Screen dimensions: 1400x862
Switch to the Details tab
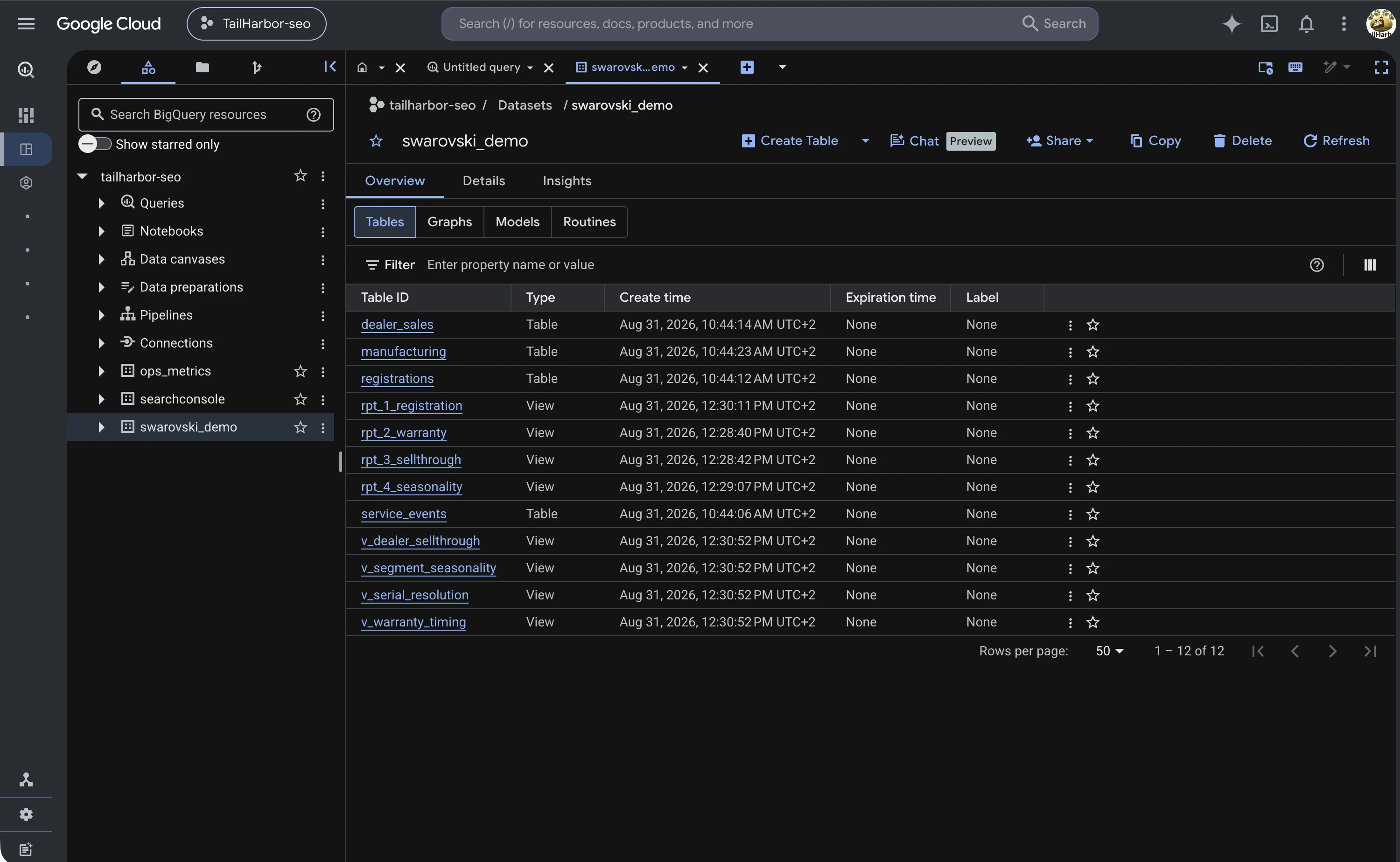[x=483, y=181]
